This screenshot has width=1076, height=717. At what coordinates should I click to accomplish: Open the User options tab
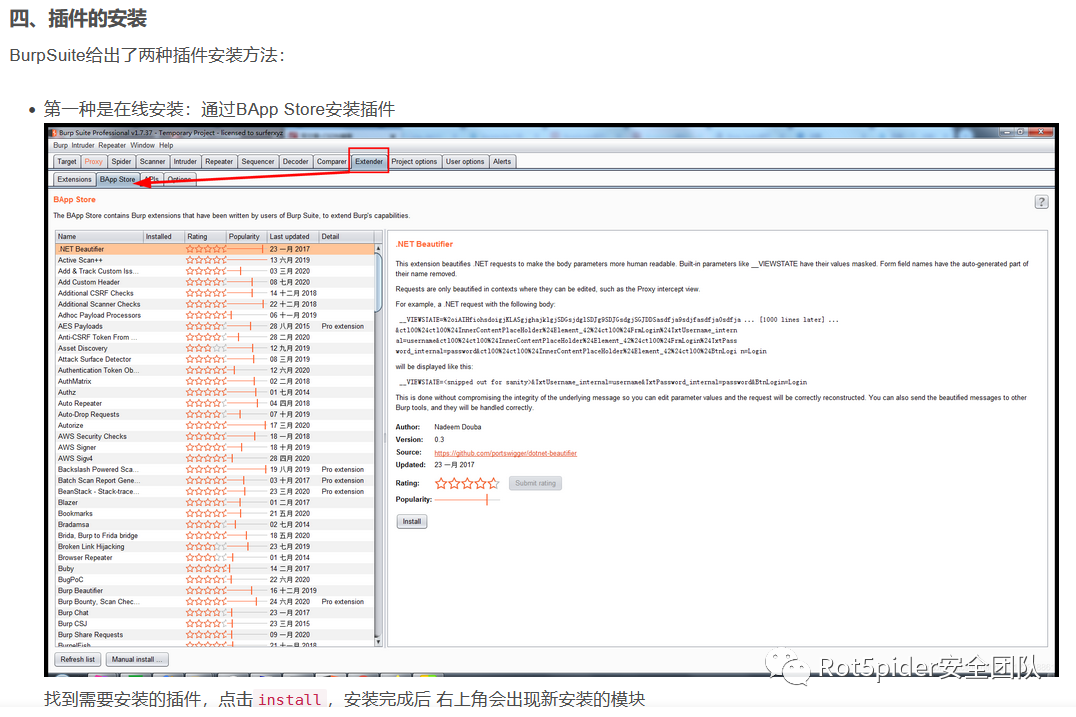click(x=465, y=162)
